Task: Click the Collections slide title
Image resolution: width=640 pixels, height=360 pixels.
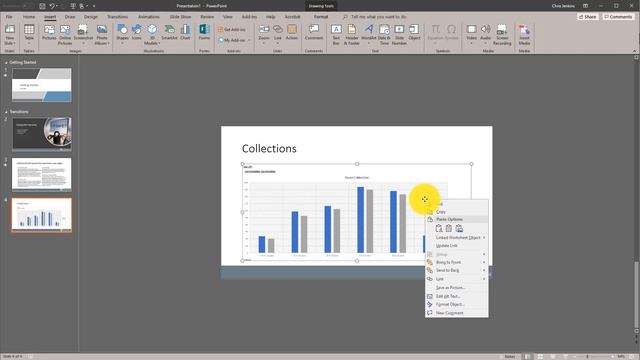Action: (269, 149)
